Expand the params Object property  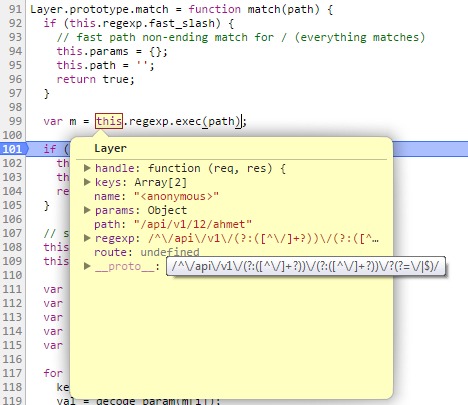[87, 210]
